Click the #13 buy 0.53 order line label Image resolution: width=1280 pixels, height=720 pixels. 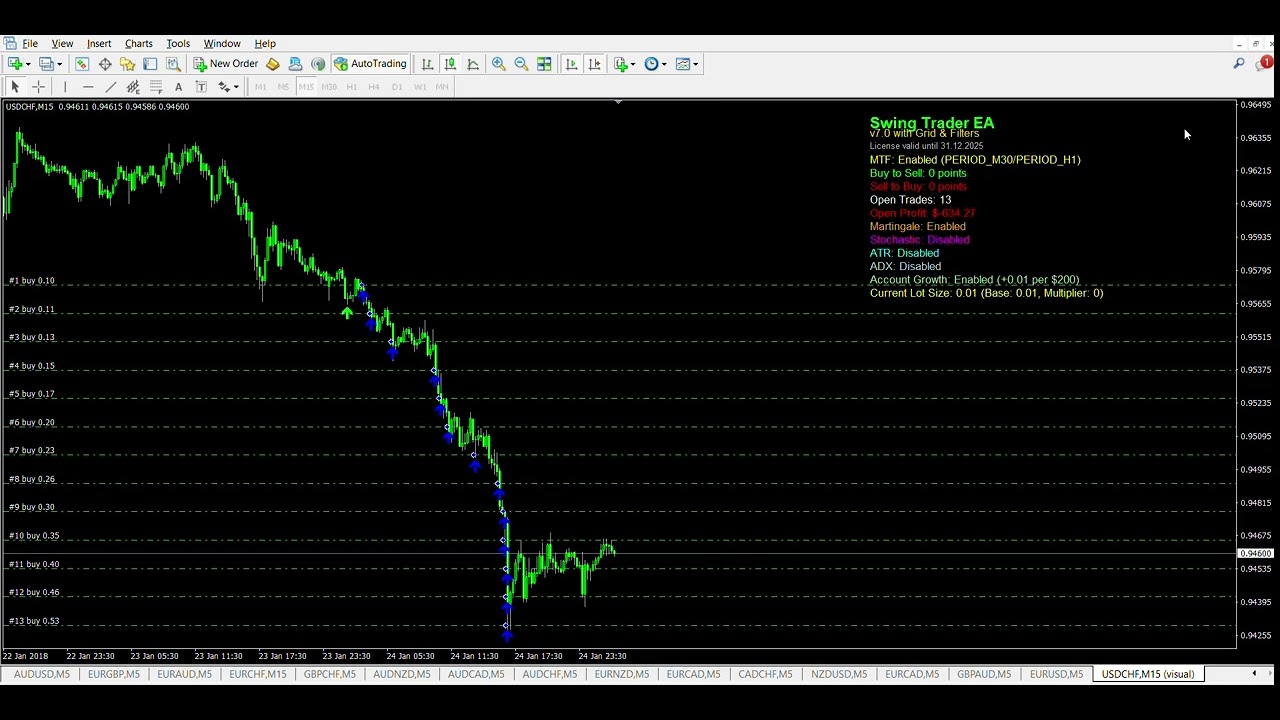click(x=34, y=621)
